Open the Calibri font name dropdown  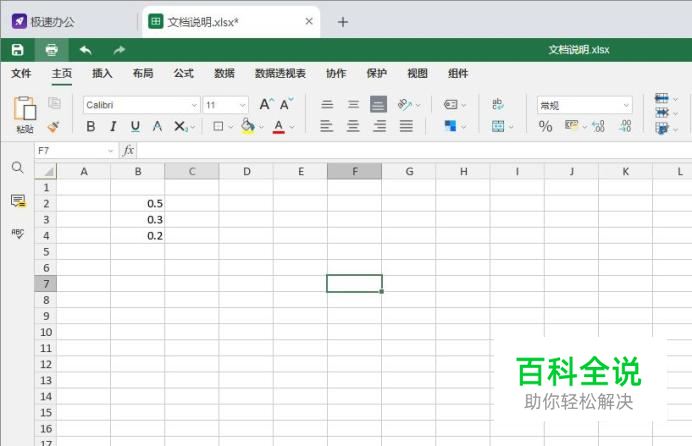(194, 105)
